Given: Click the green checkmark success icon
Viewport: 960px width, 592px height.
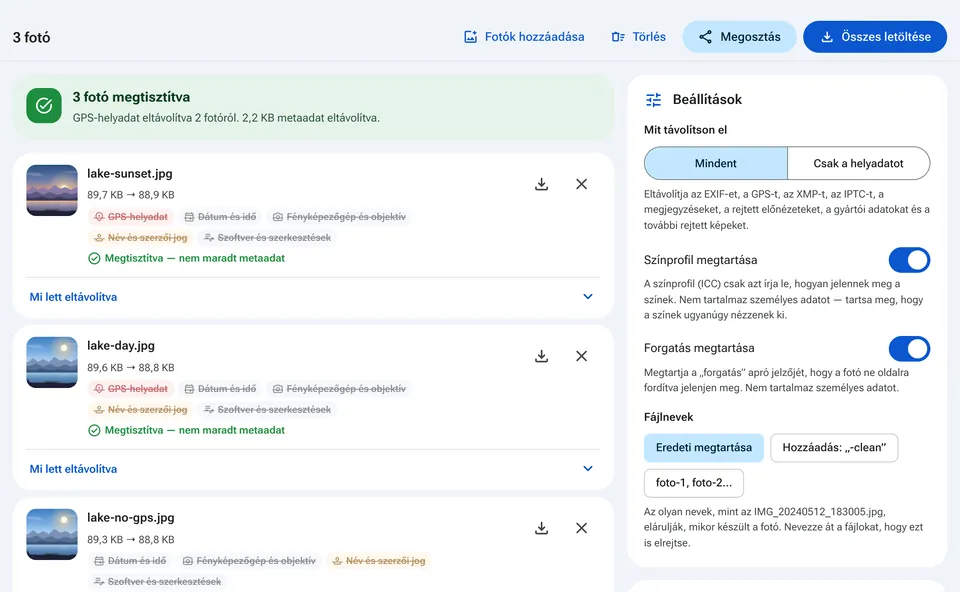Looking at the screenshot, I should click(44, 105).
